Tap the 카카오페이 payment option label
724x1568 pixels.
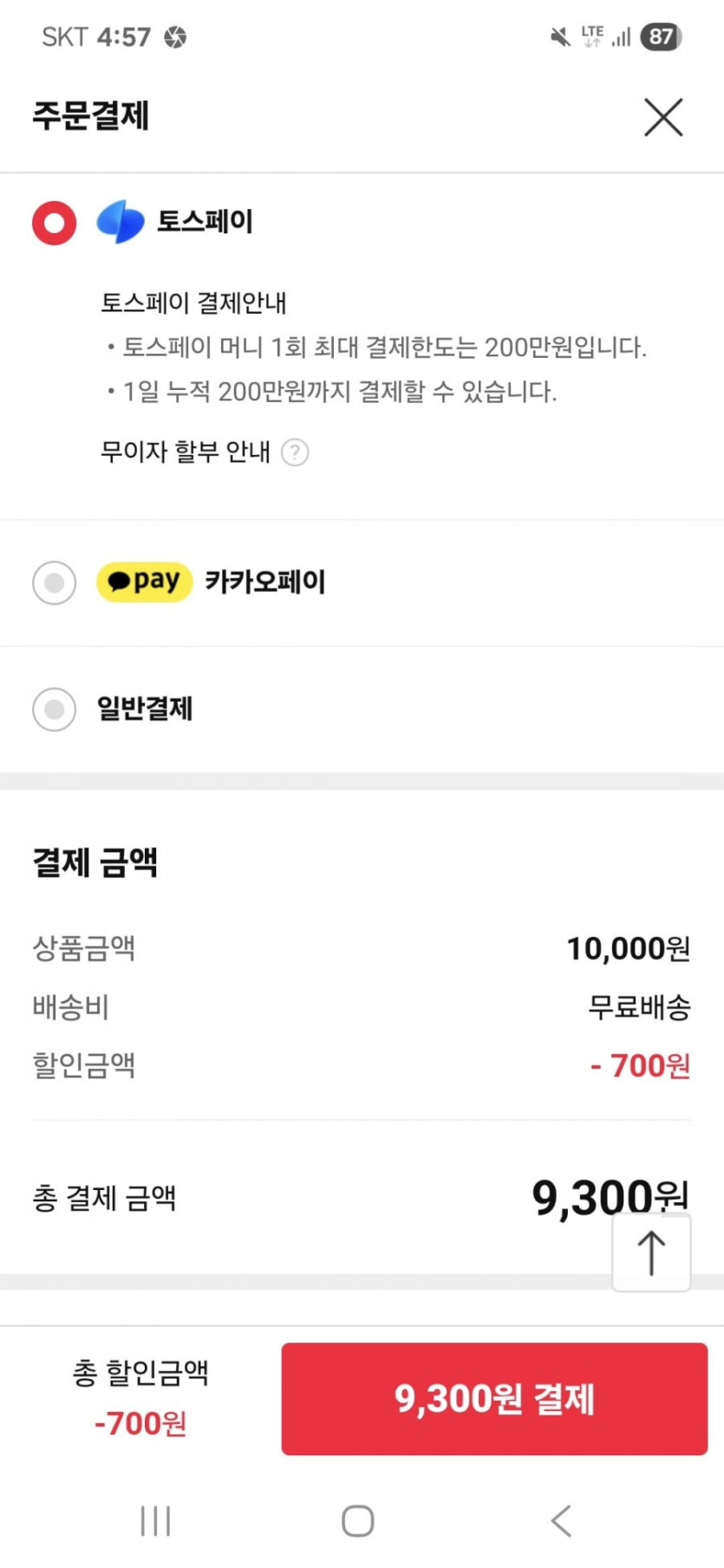click(265, 582)
